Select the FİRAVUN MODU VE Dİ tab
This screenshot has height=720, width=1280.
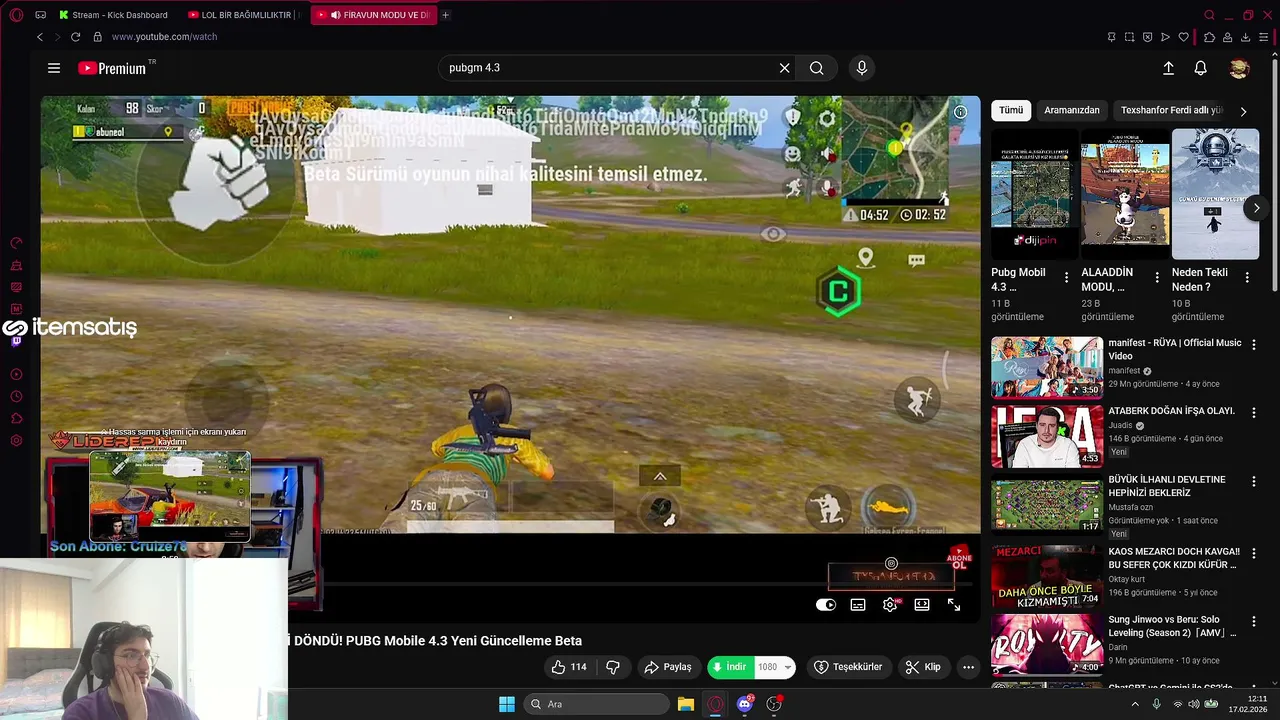pyautogui.click(x=374, y=15)
